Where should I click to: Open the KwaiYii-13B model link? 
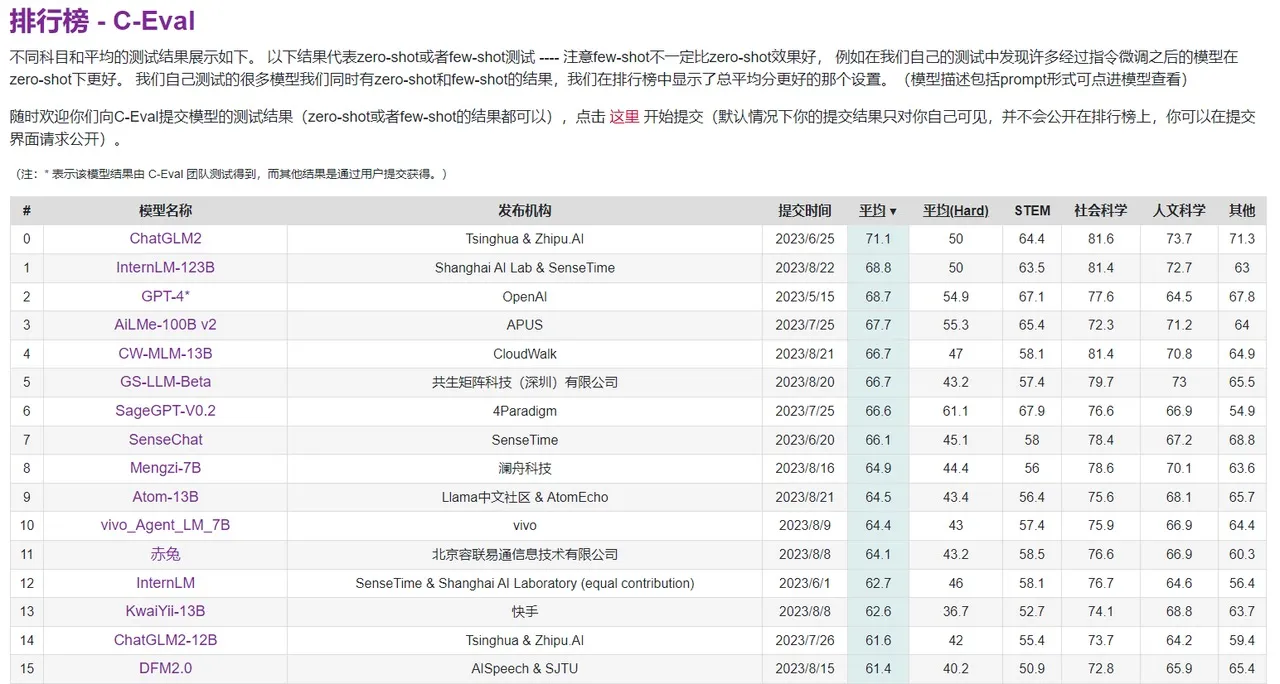click(165, 611)
